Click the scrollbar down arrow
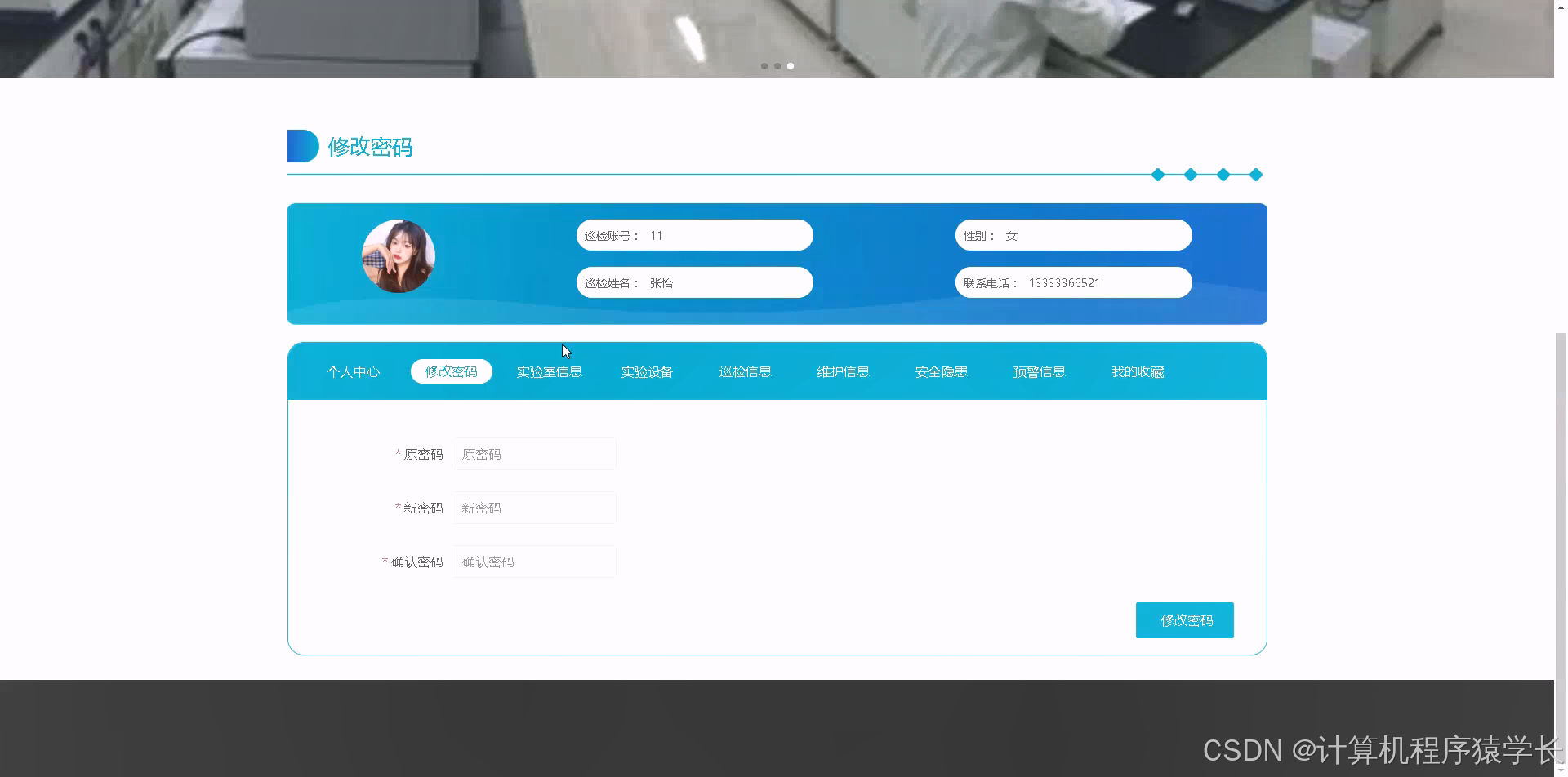The width and height of the screenshot is (1568, 777). (x=1561, y=770)
